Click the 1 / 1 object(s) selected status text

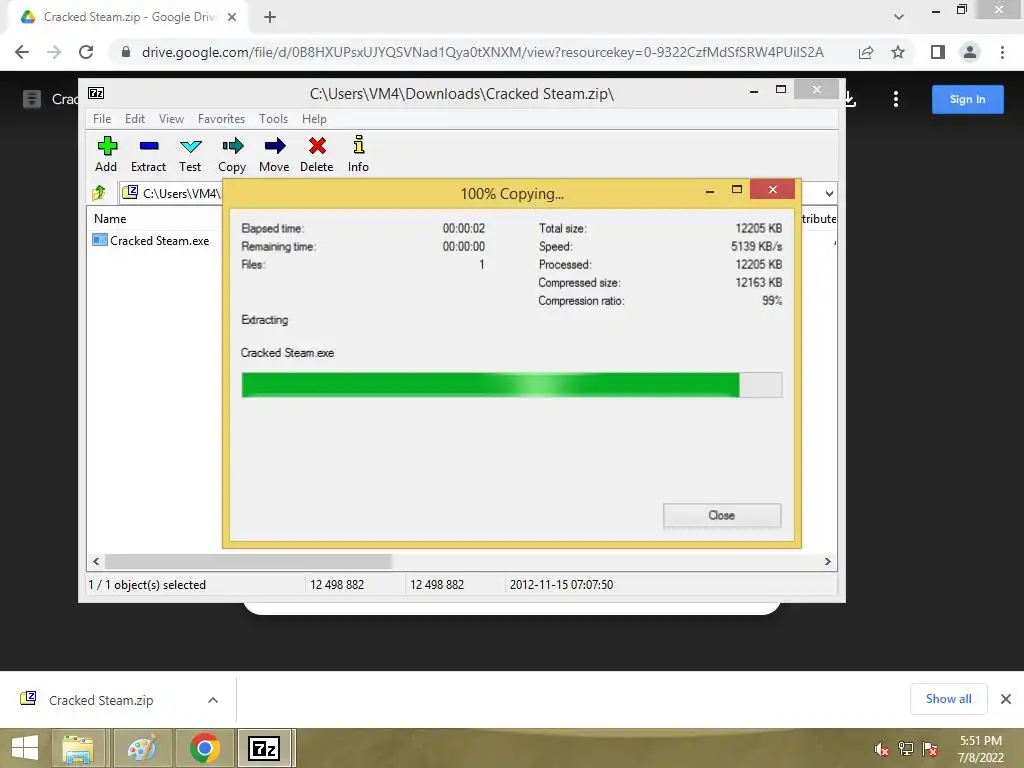(147, 584)
